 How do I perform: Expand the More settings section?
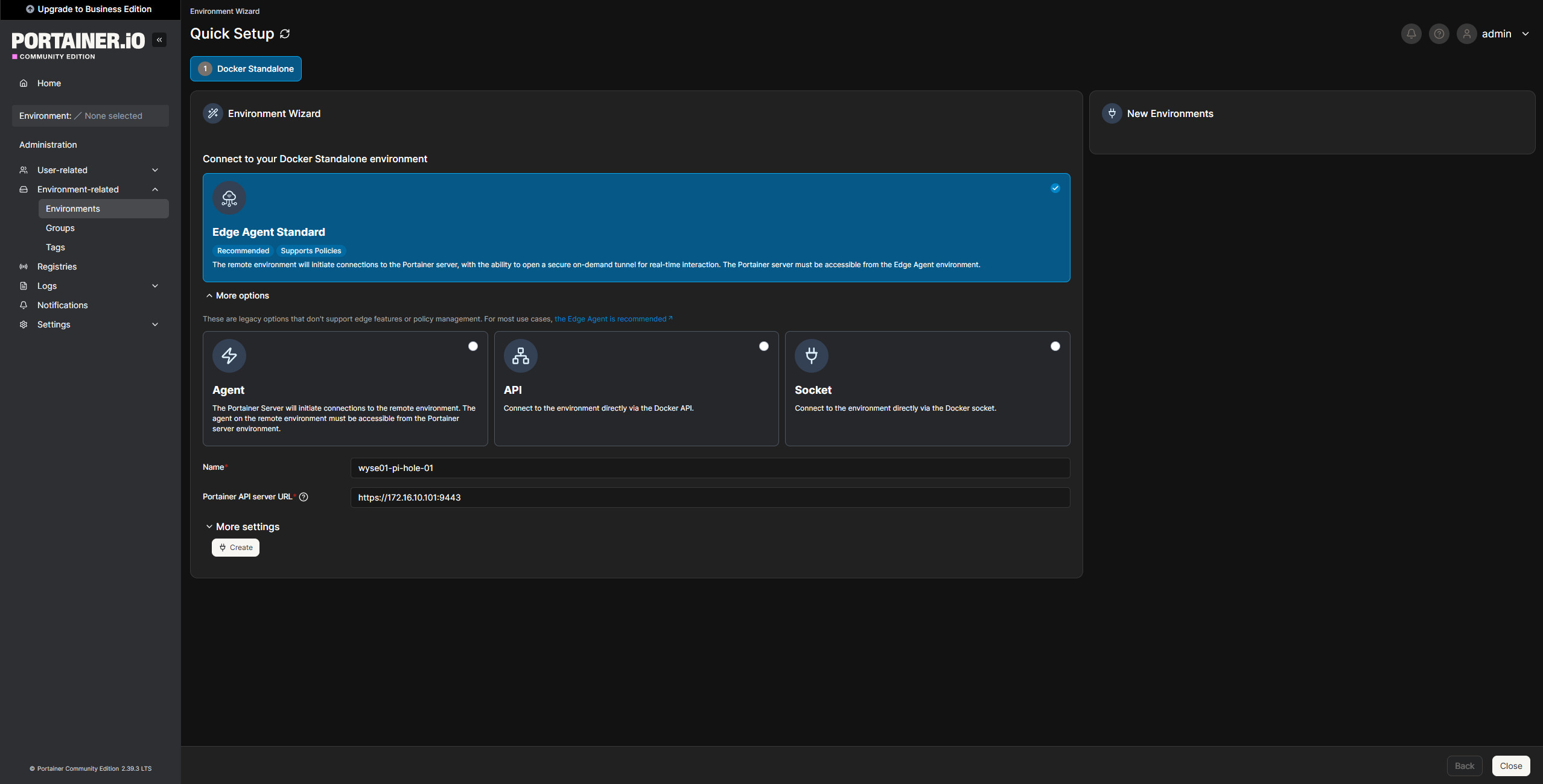(243, 526)
